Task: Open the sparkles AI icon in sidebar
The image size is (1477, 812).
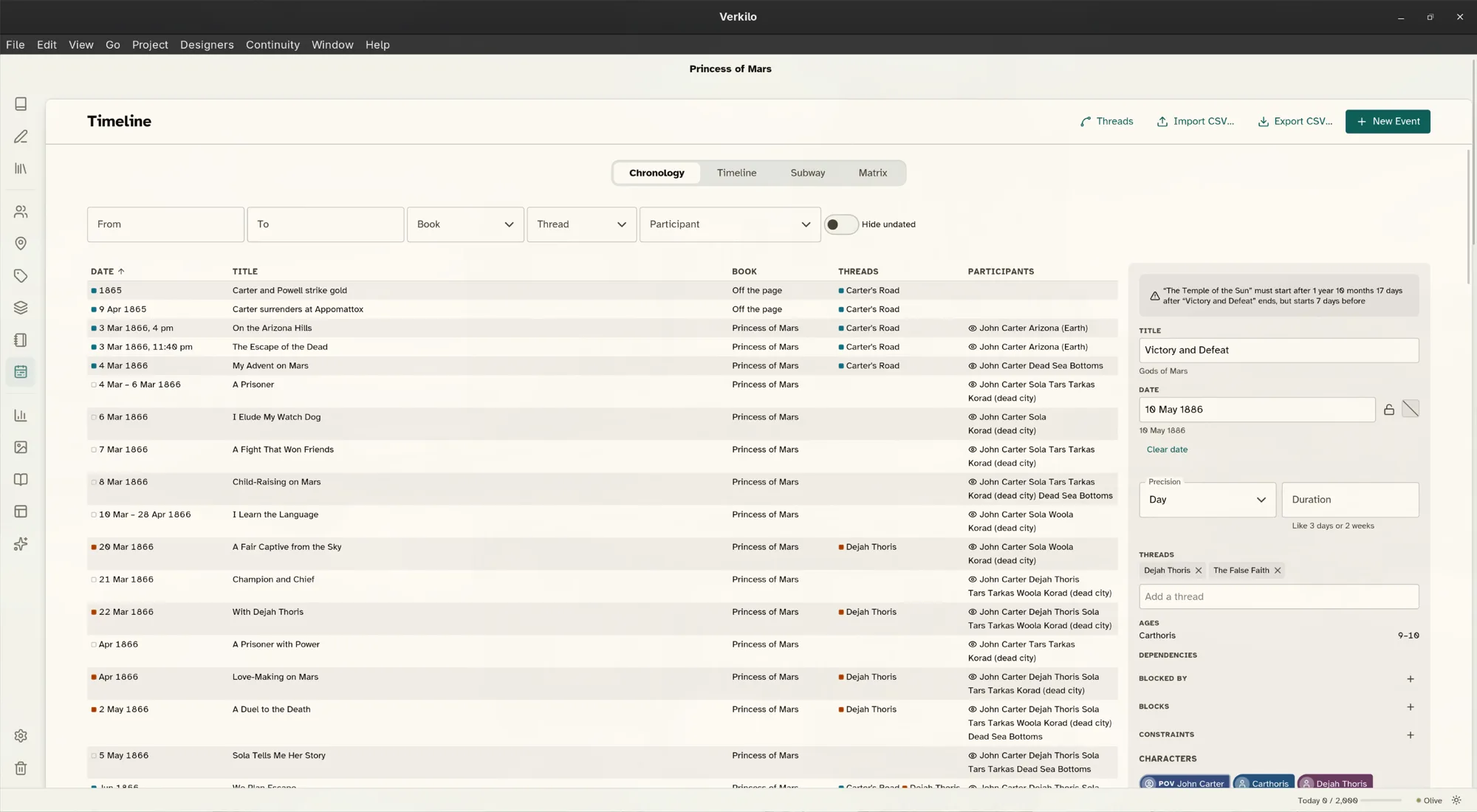Action: tap(21, 544)
